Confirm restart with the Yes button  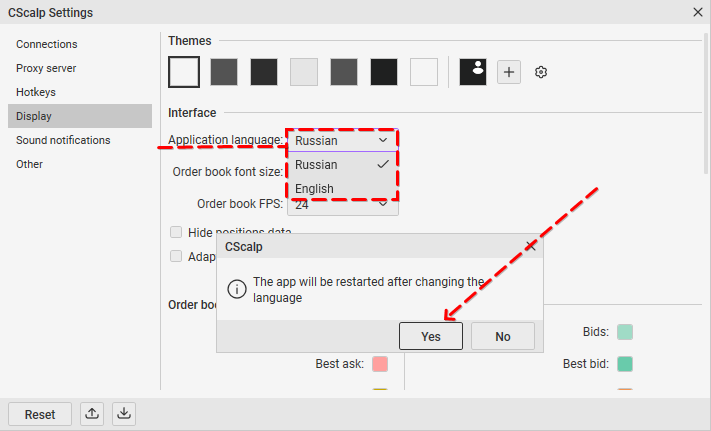pos(431,336)
